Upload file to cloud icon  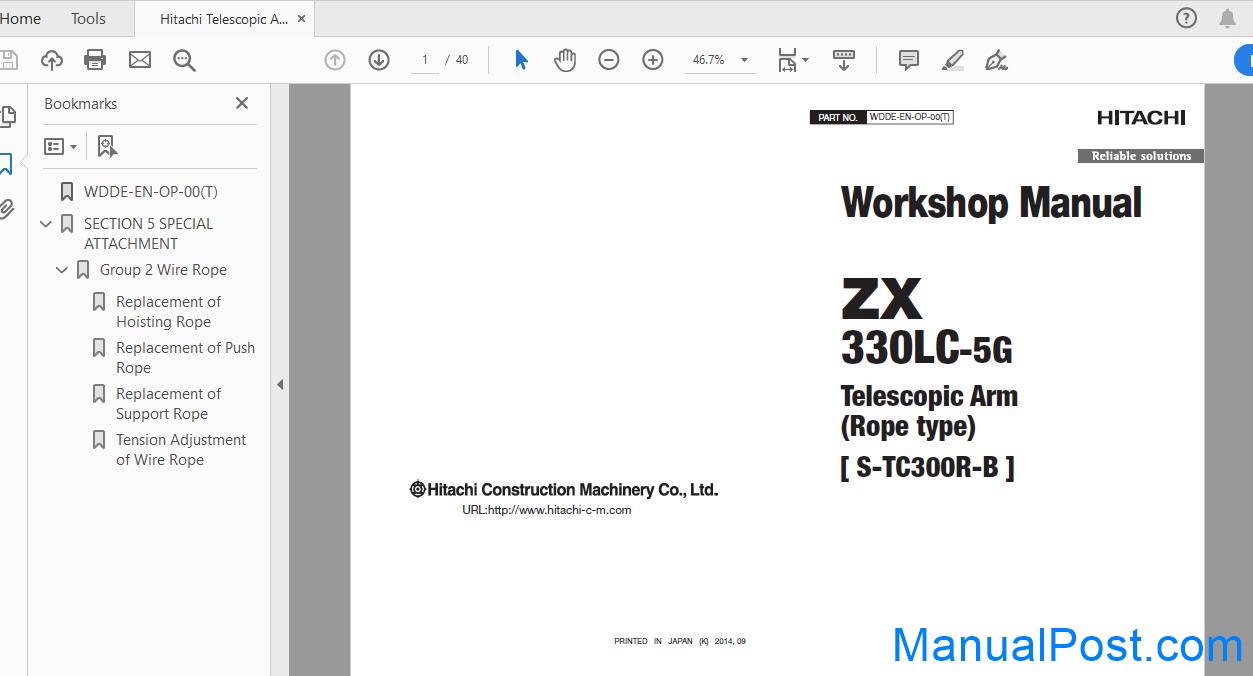(x=52, y=60)
